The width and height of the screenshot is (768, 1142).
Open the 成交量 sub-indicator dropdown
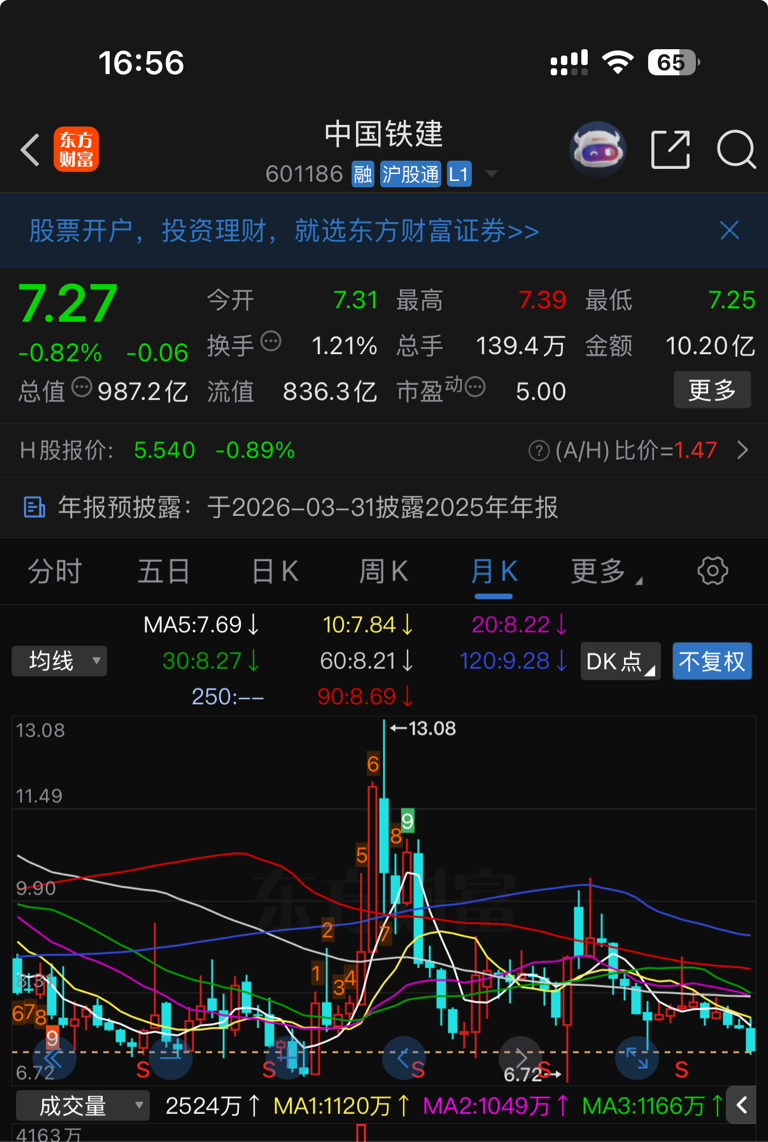[x=82, y=1106]
